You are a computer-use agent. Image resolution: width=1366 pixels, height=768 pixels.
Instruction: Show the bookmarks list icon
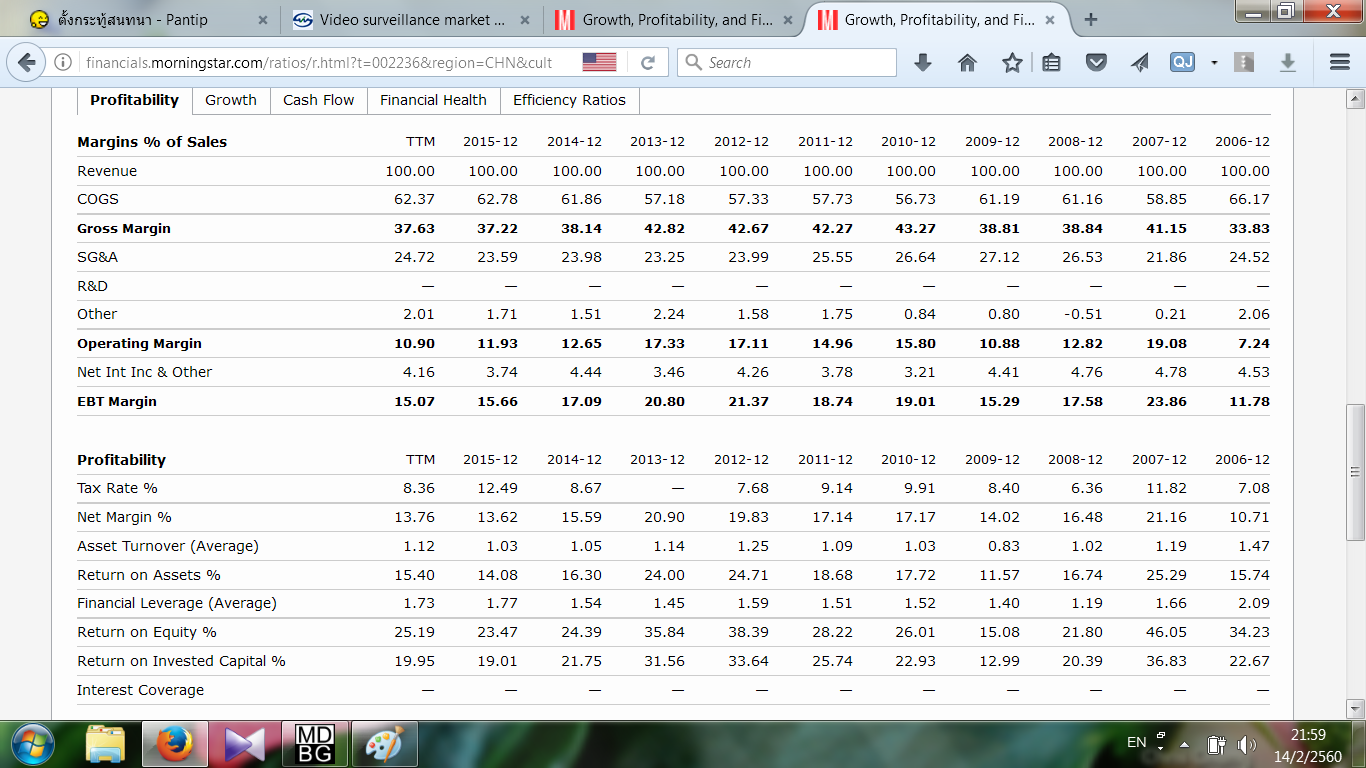pyautogui.click(x=1051, y=63)
